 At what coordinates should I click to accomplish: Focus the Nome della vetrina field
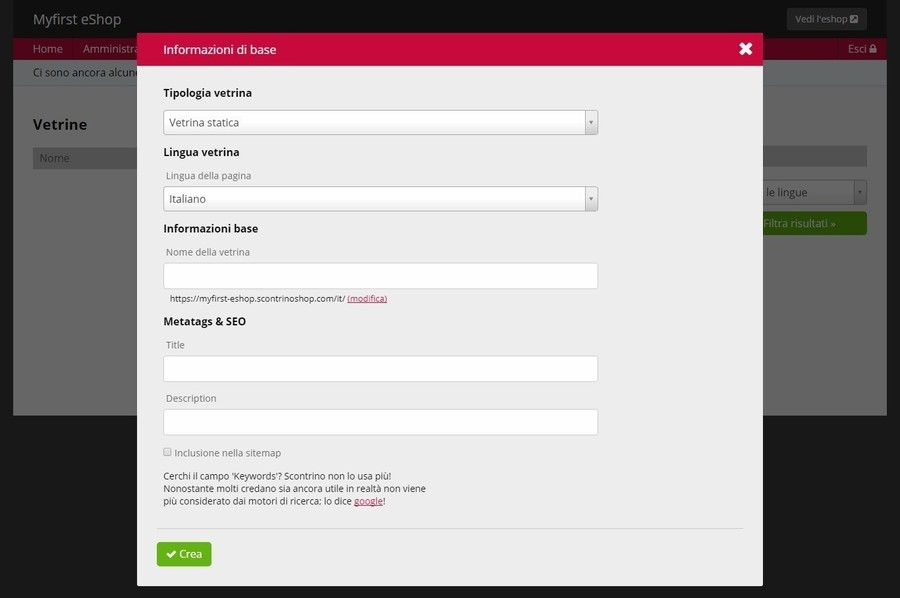coord(380,276)
